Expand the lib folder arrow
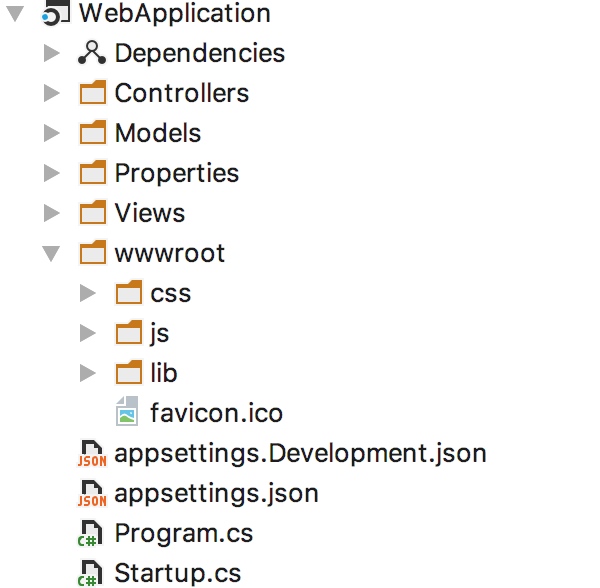600x588 pixels. click(88, 373)
